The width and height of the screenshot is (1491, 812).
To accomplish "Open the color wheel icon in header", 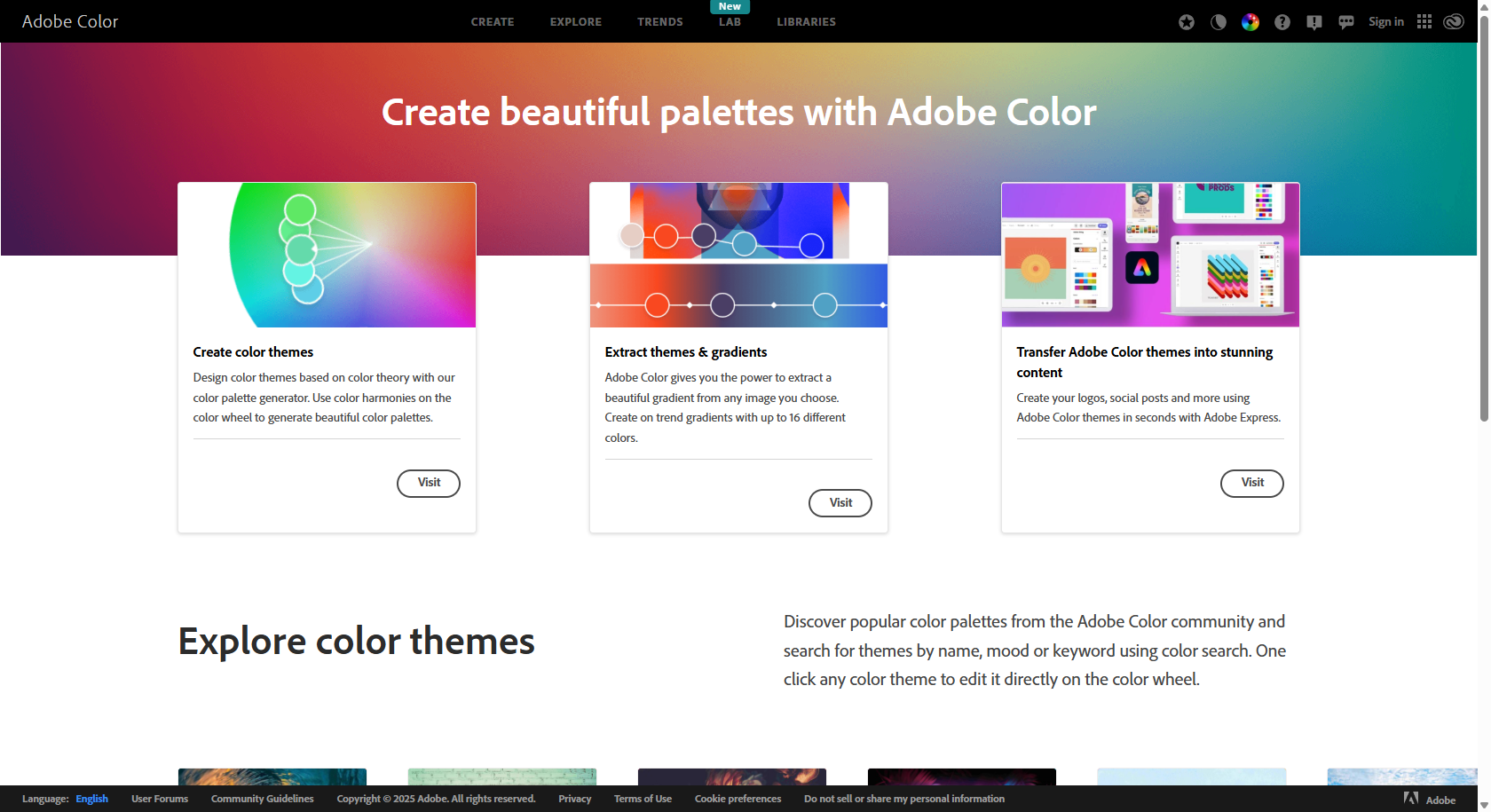I will coord(1250,22).
